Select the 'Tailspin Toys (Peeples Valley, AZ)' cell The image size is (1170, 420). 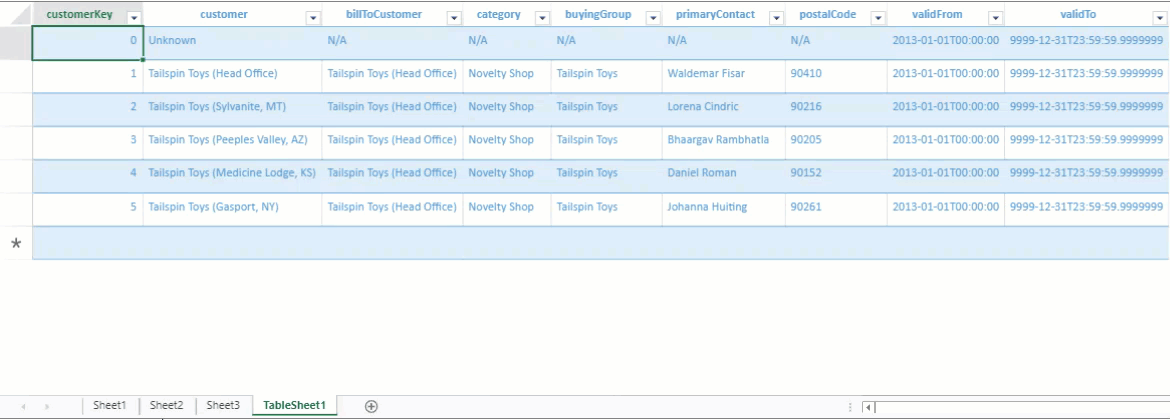(232, 140)
